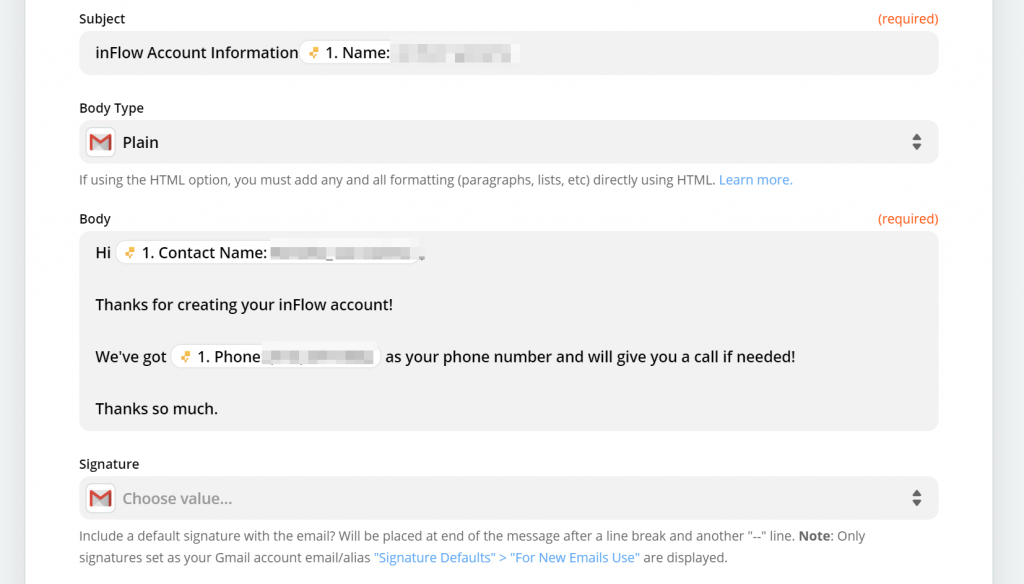
Task: Click the Gmail icon in Body Type field
Action: 101,142
